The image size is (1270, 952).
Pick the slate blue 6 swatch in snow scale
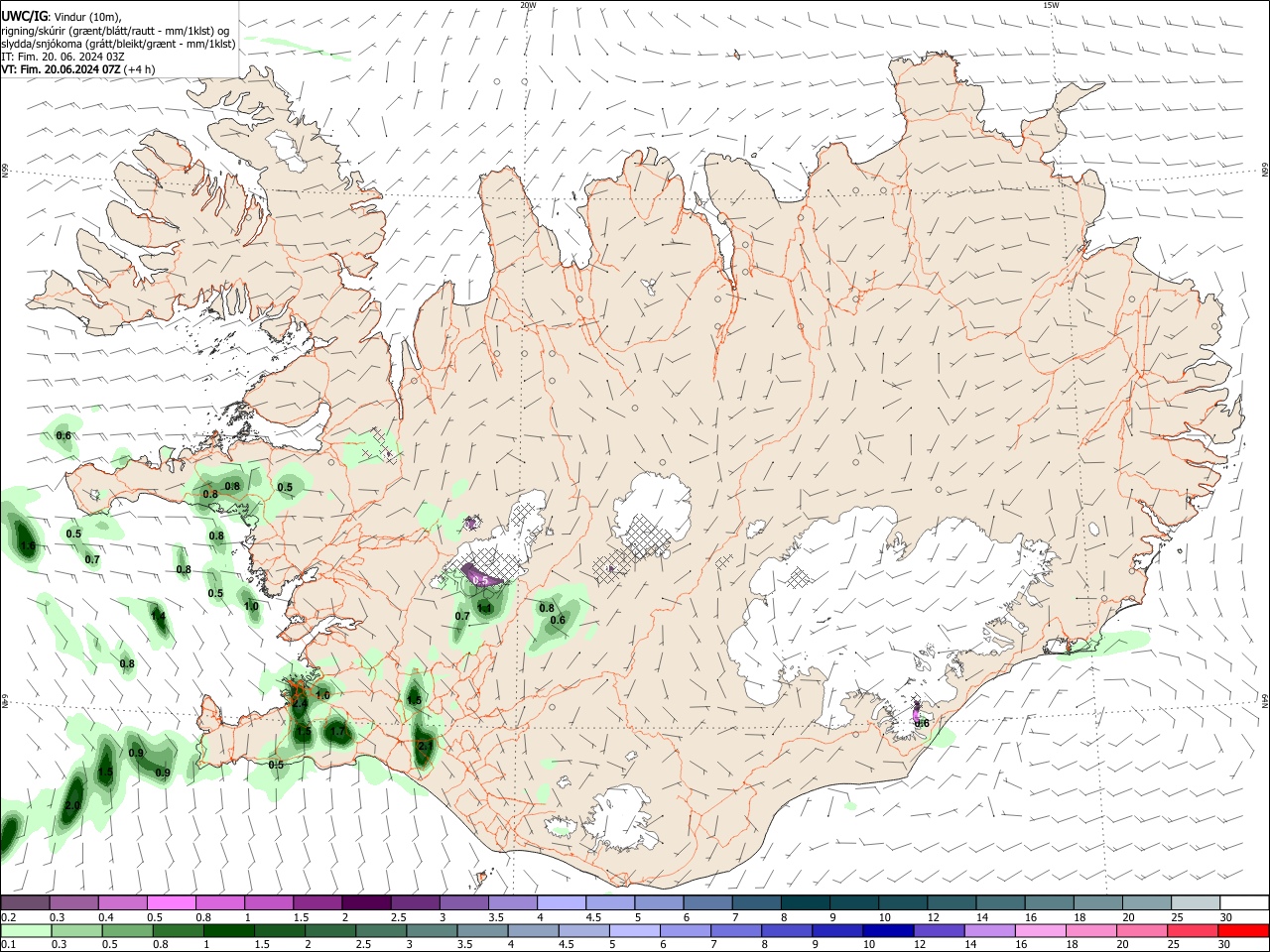(x=707, y=902)
